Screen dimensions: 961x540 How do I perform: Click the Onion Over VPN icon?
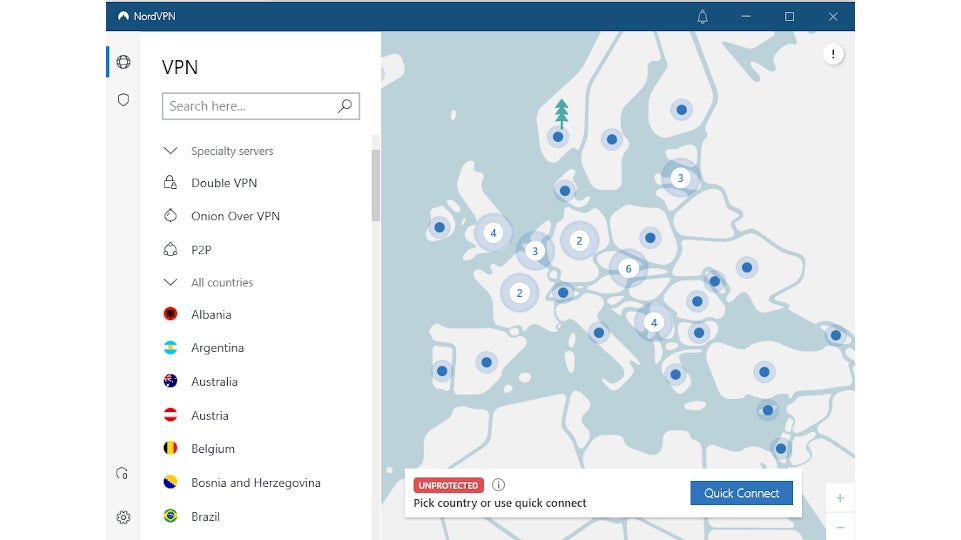point(170,215)
